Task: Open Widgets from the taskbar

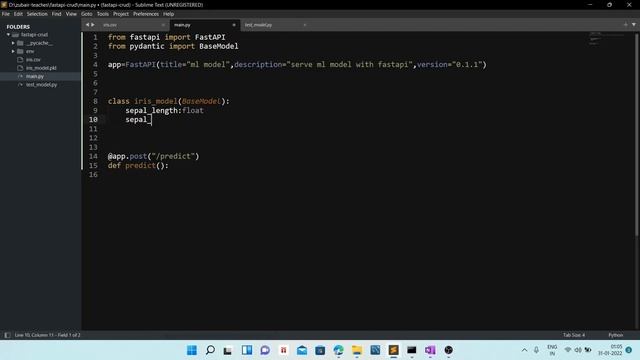Action: (247, 350)
